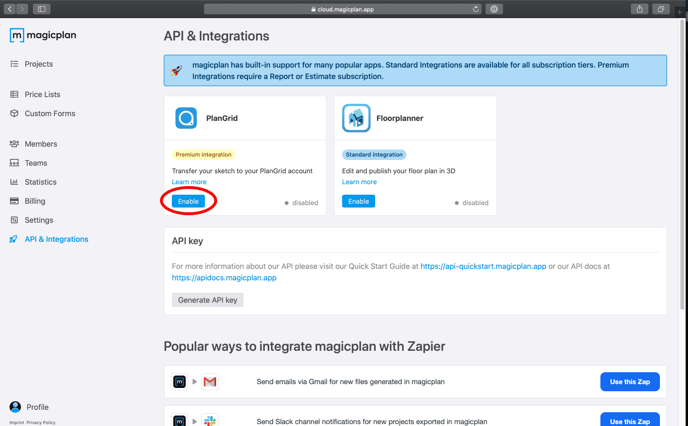Screen dimensions: 688x426
Task: Go to Custom Forms
Action: coord(50,113)
